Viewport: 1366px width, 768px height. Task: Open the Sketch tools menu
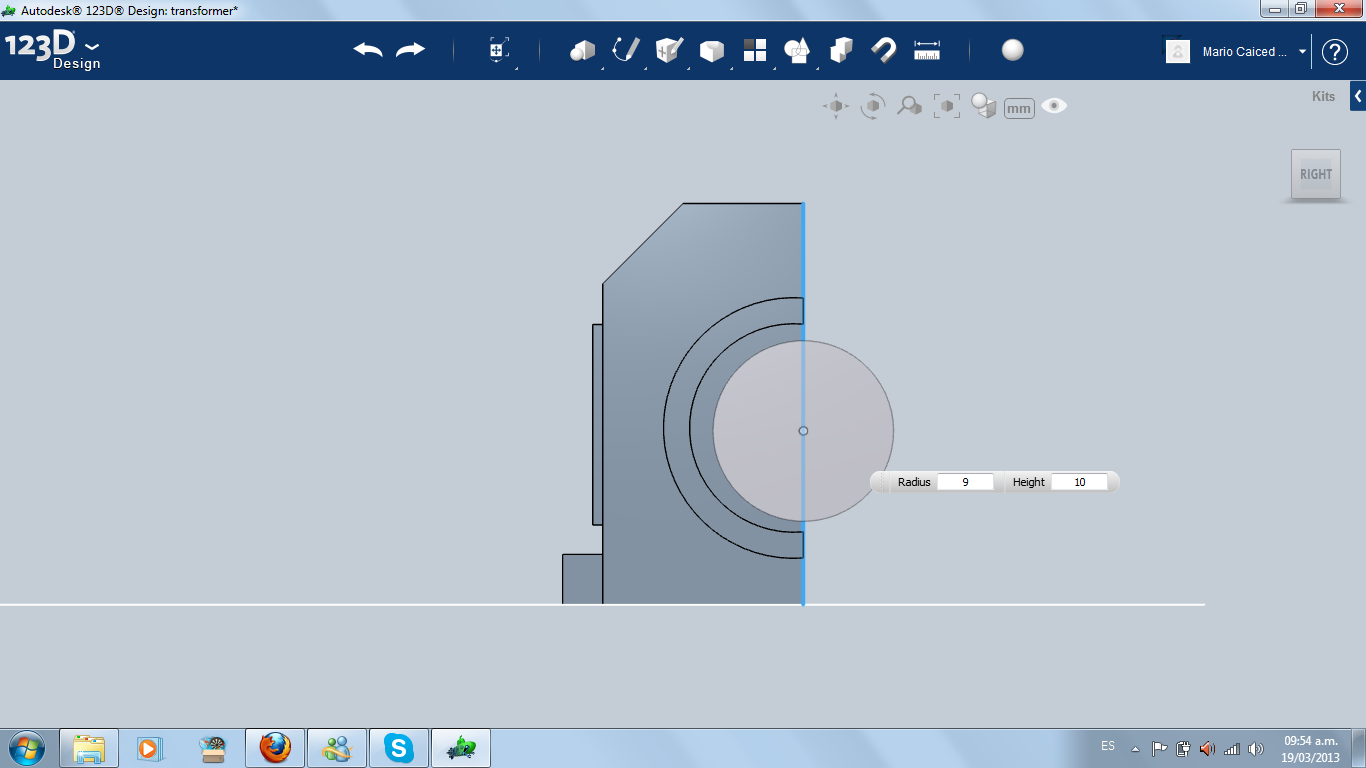click(x=626, y=50)
